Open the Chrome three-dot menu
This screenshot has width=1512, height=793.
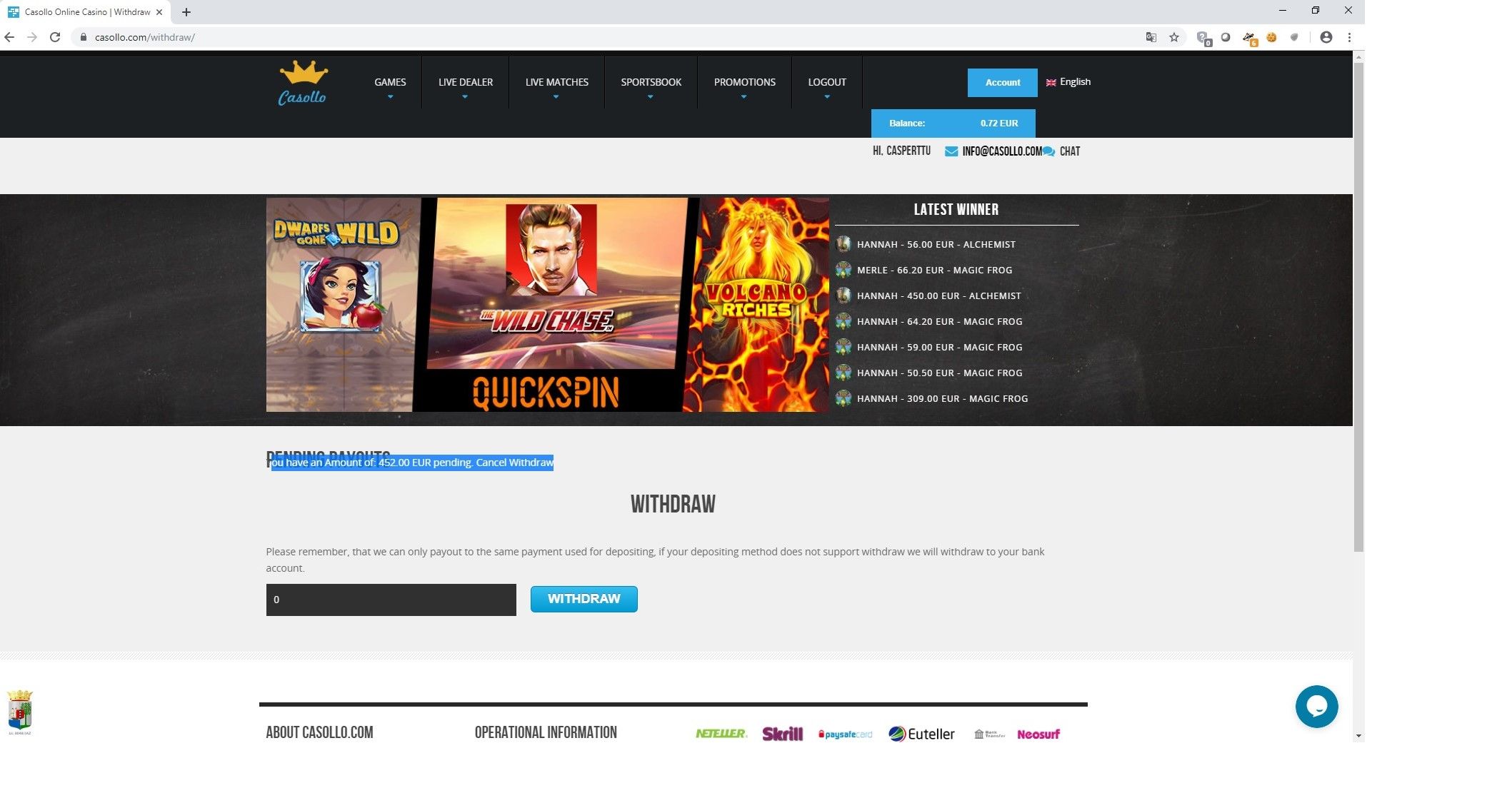pyautogui.click(x=1349, y=37)
